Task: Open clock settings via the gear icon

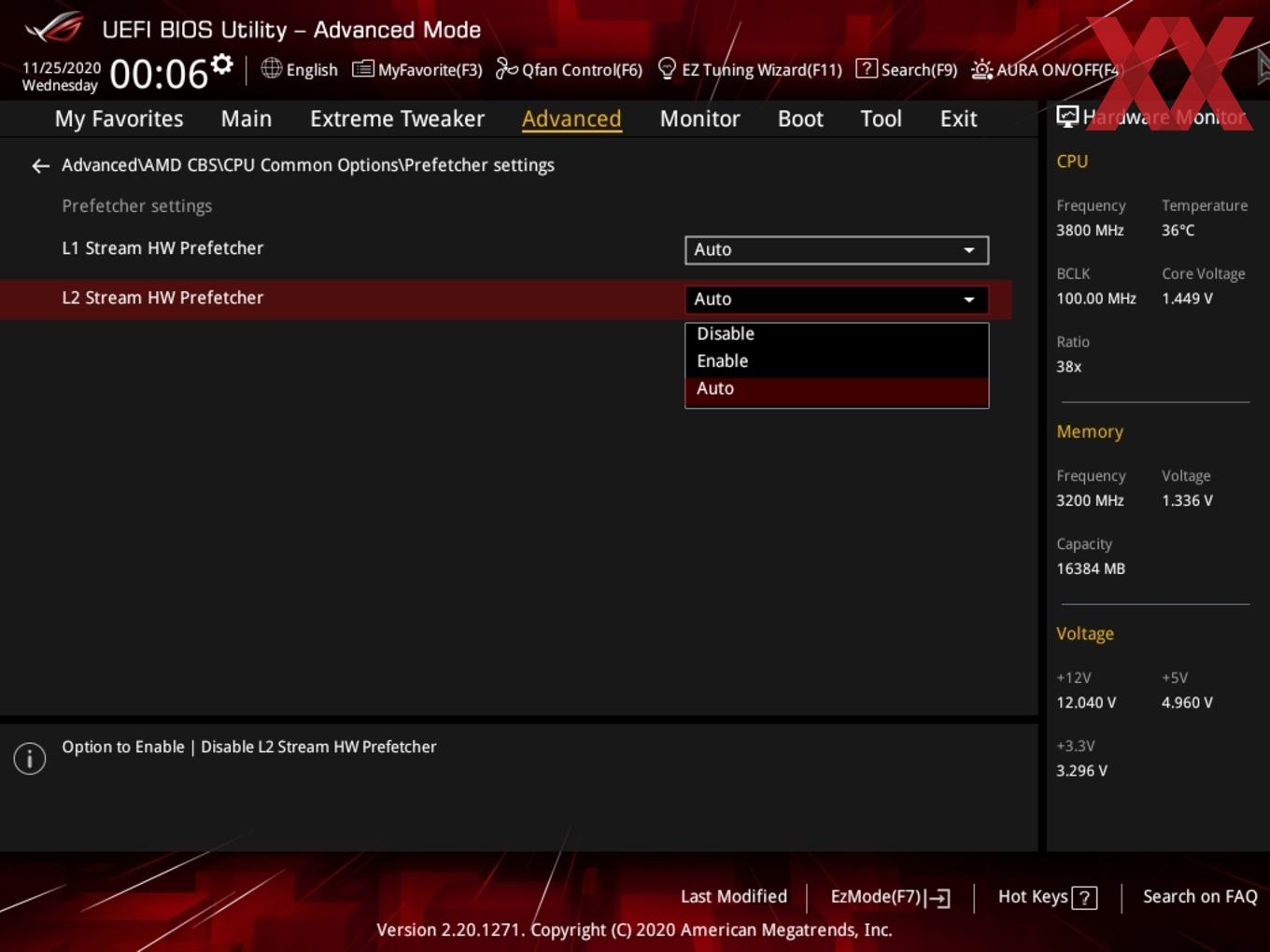Action: tap(222, 64)
